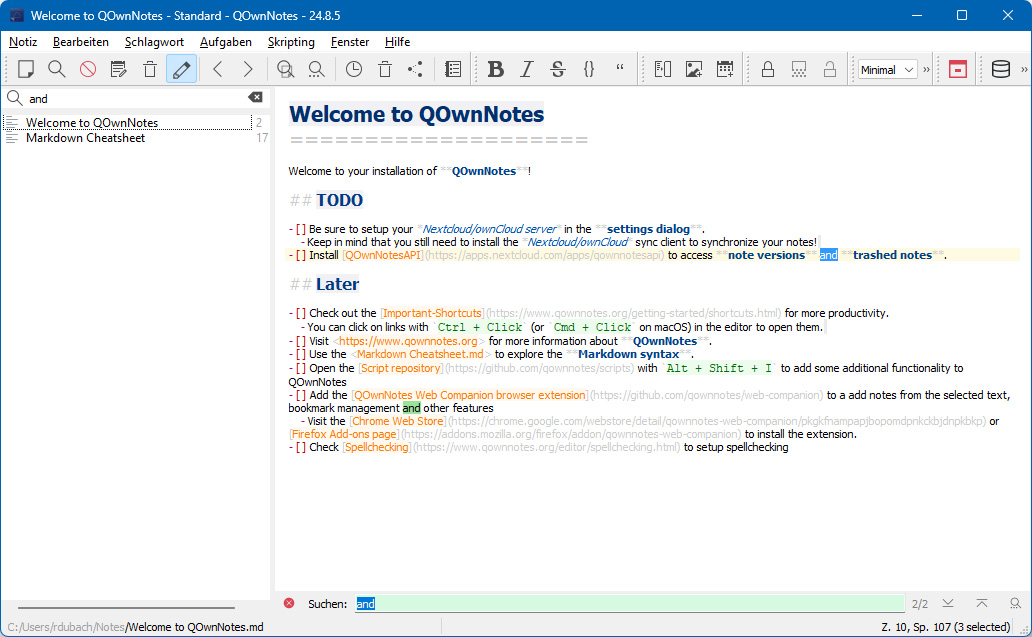1032x637 pixels.
Task: Open the Schlagwort menu
Action: [154, 41]
